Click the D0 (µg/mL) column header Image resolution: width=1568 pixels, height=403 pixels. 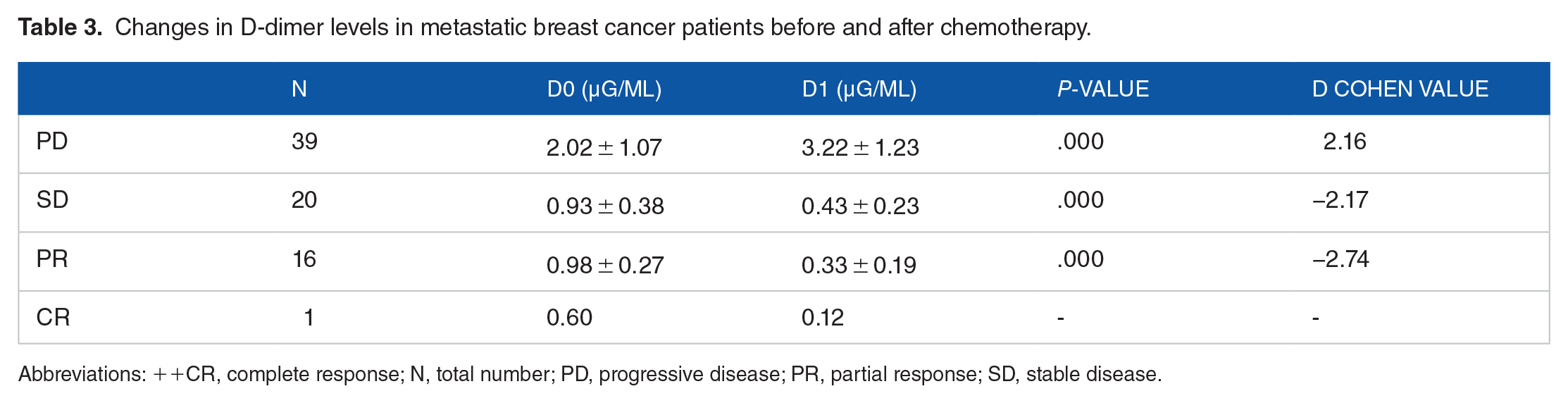click(x=604, y=89)
